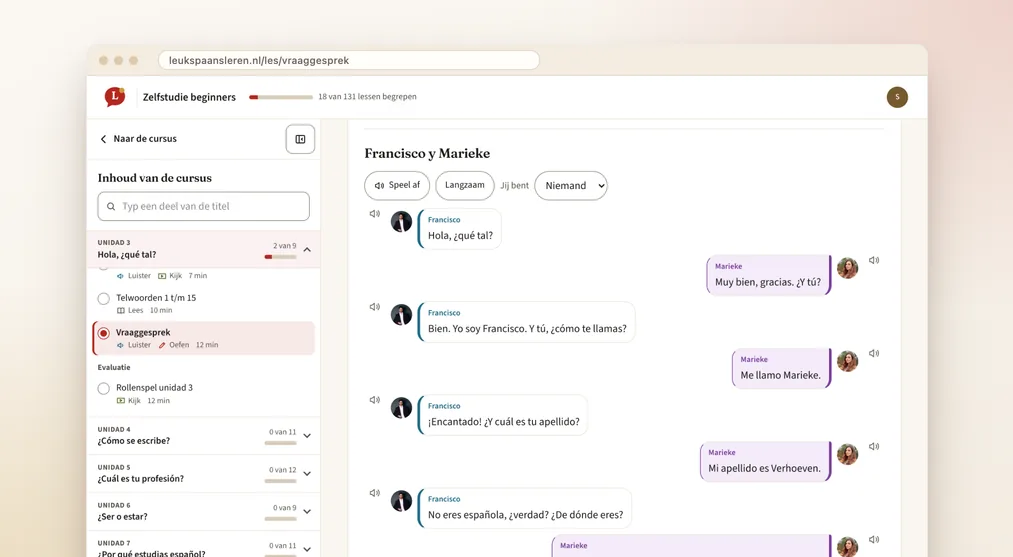Open the Vraaggesprek lesson title
This screenshot has height=557, width=1013.
tap(143, 332)
